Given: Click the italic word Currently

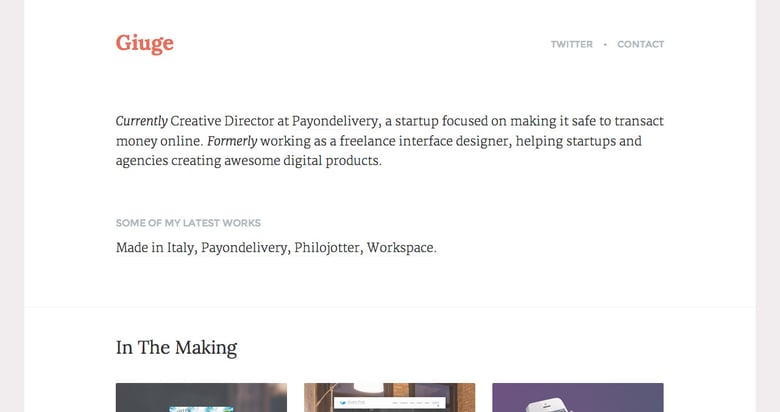Looking at the screenshot, I should click(x=141, y=121).
